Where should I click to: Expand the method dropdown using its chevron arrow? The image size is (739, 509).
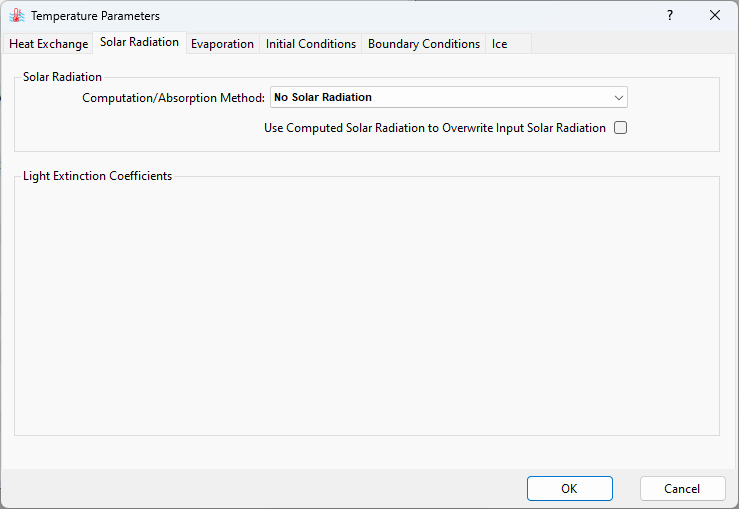point(618,98)
